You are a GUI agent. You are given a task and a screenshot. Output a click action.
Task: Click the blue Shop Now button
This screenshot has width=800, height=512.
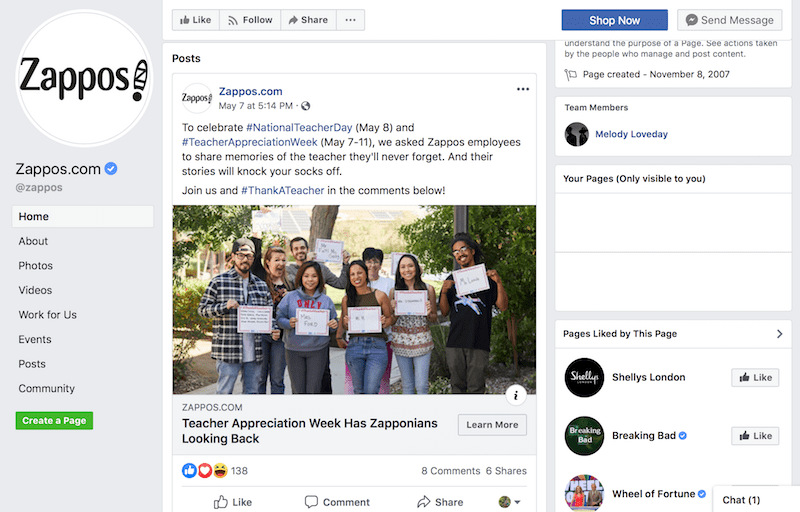point(614,20)
